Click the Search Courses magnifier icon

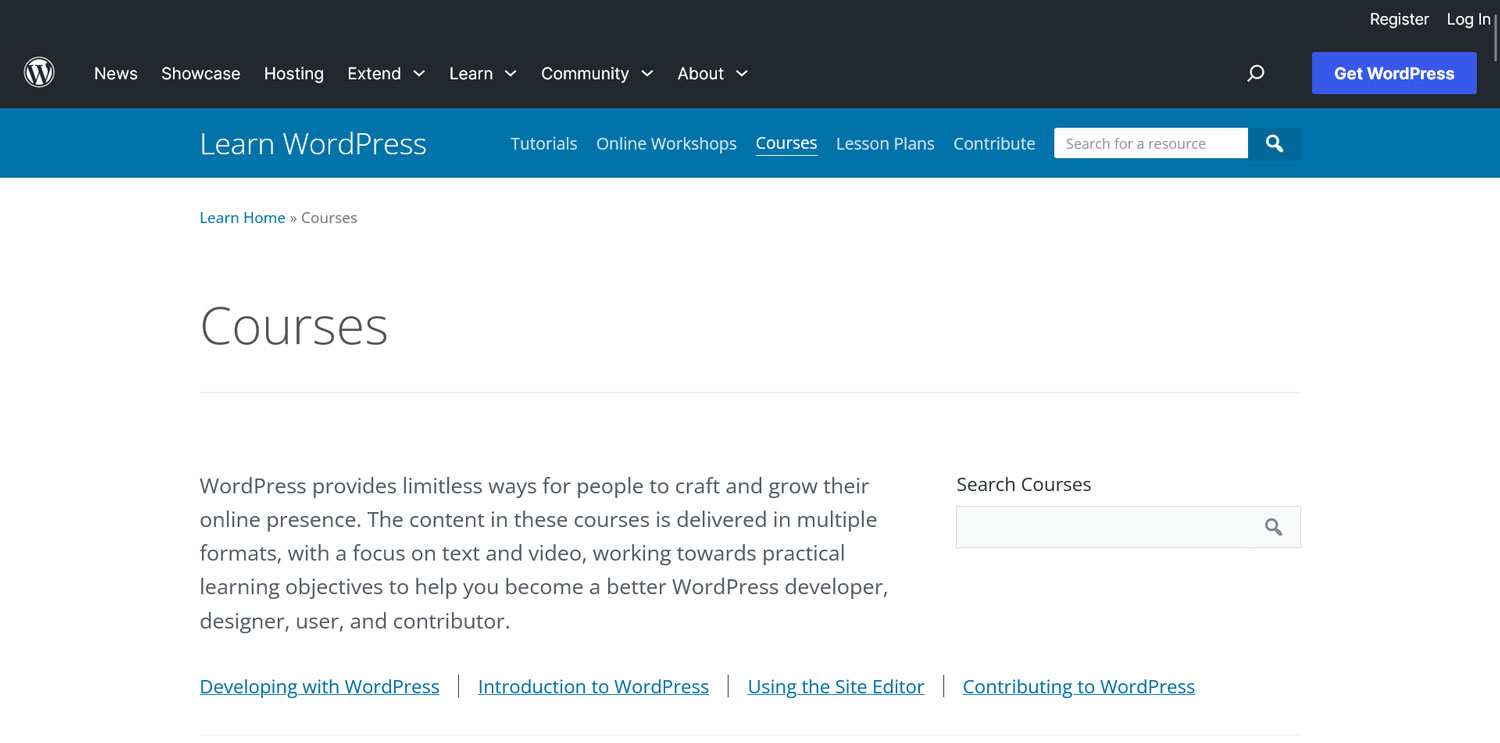[x=1273, y=527]
